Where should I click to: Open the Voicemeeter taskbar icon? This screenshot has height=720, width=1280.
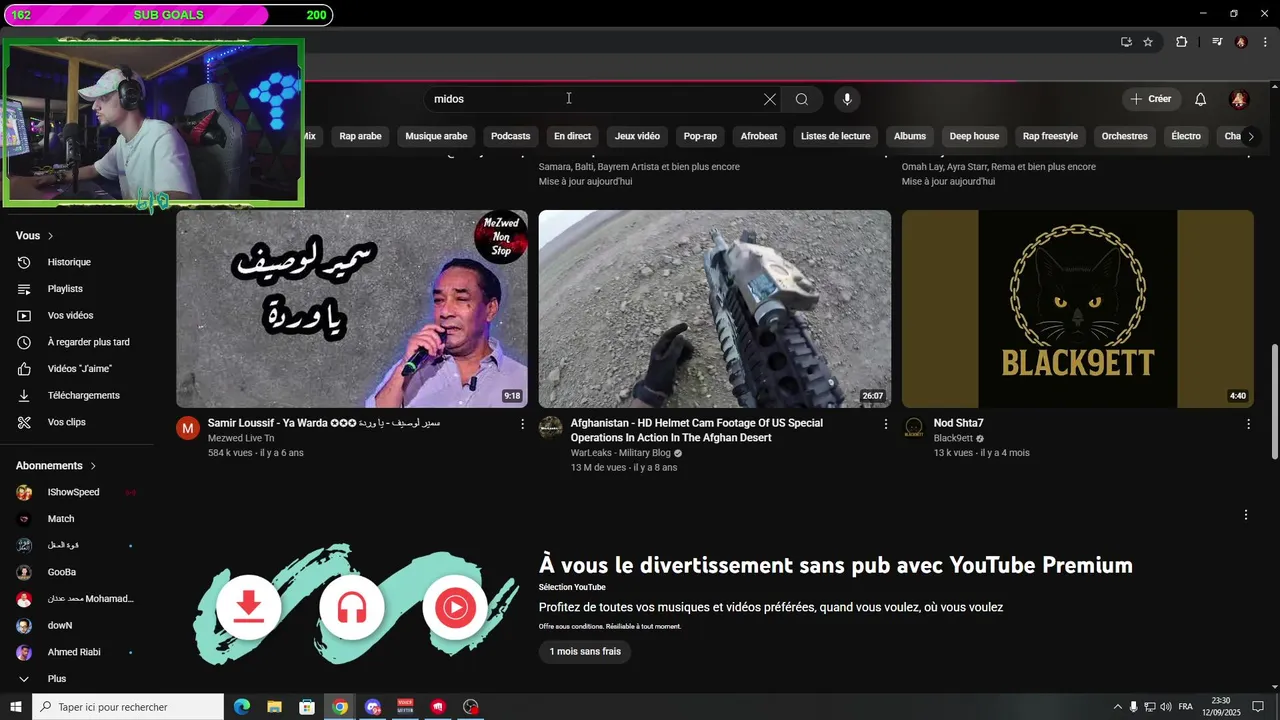[405, 707]
